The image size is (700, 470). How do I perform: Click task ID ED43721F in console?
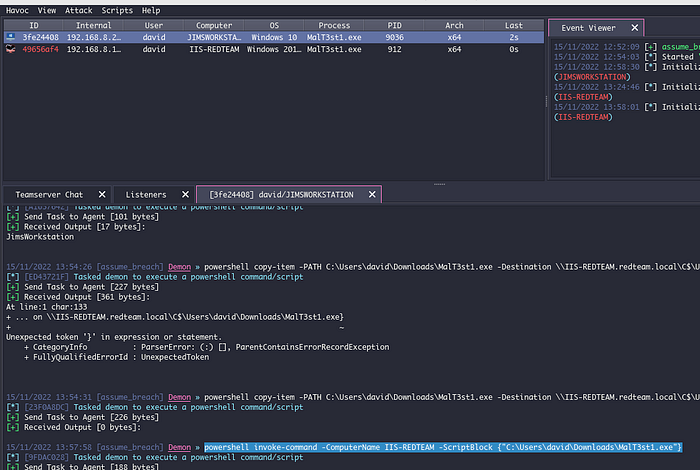[46, 277]
